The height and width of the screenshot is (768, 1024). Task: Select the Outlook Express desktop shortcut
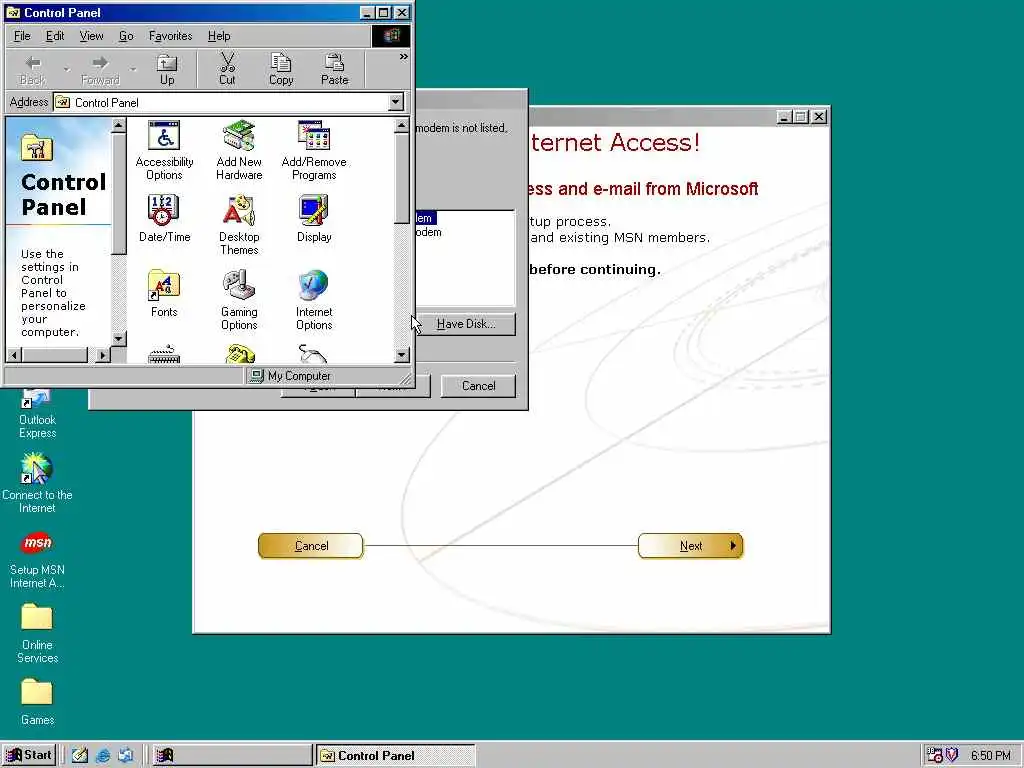[37, 415]
